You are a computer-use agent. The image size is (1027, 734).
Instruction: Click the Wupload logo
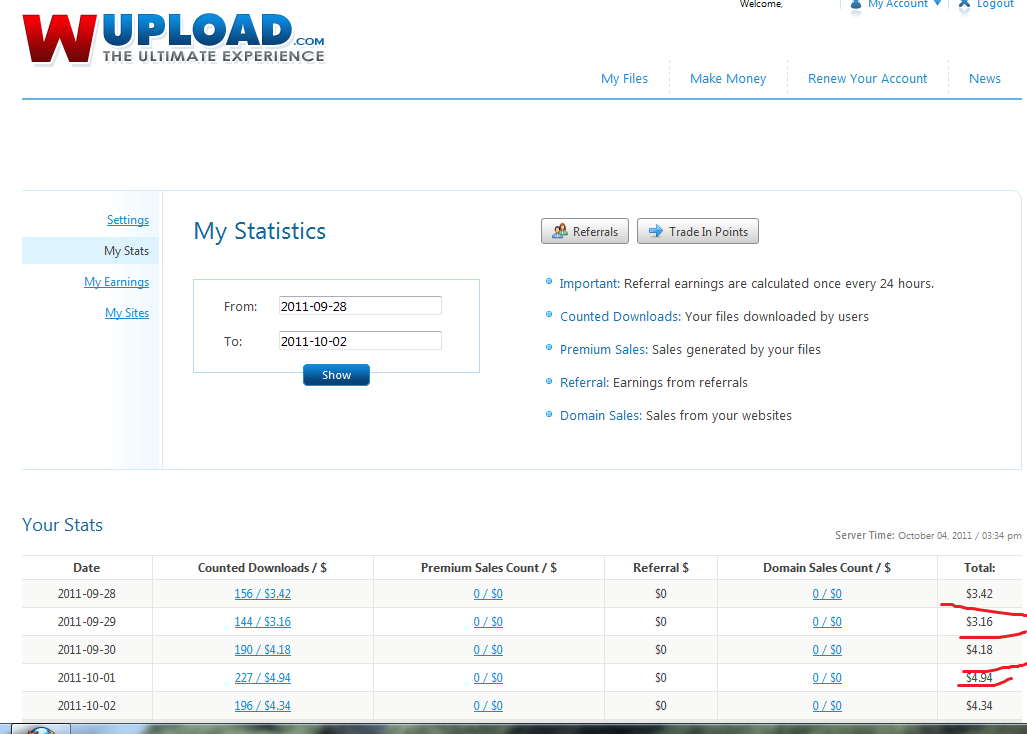tap(174, 39)
